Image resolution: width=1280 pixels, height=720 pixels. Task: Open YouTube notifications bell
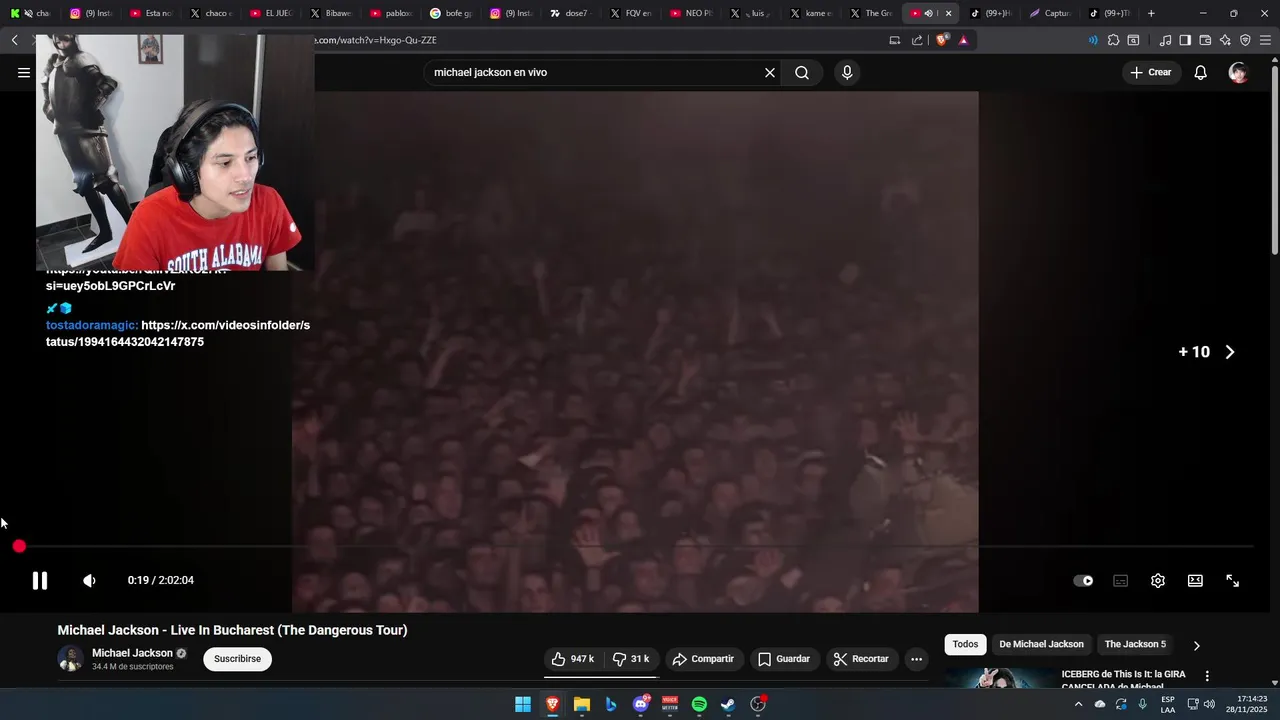coord(1201,72)
